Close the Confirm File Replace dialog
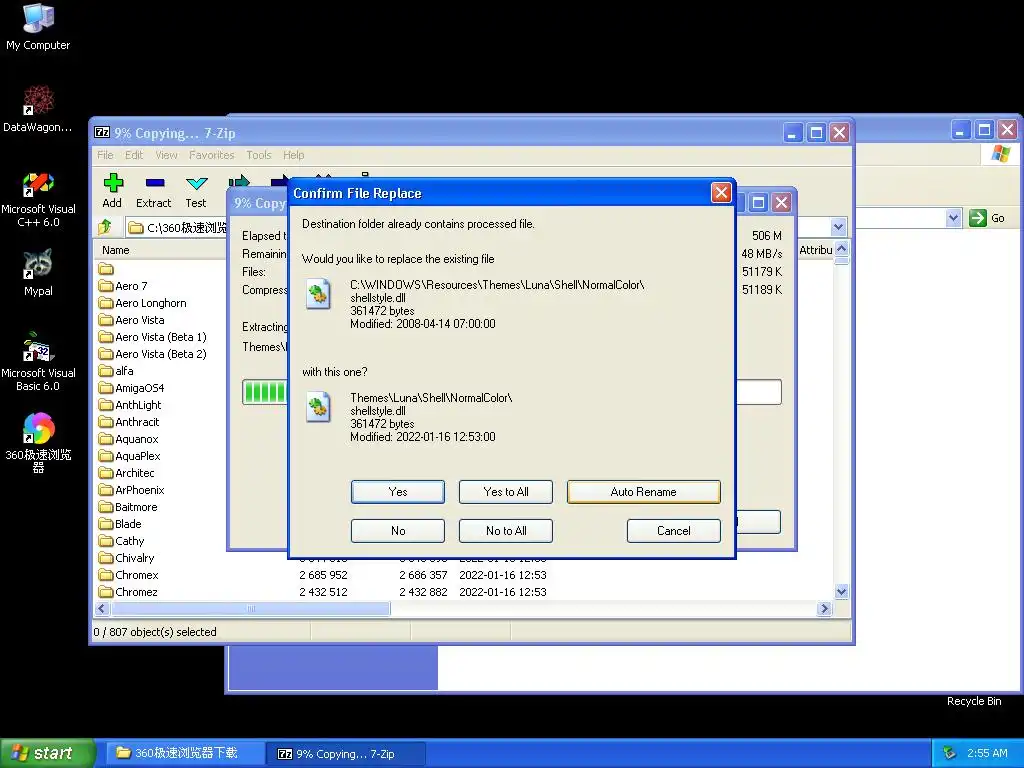 720,193
